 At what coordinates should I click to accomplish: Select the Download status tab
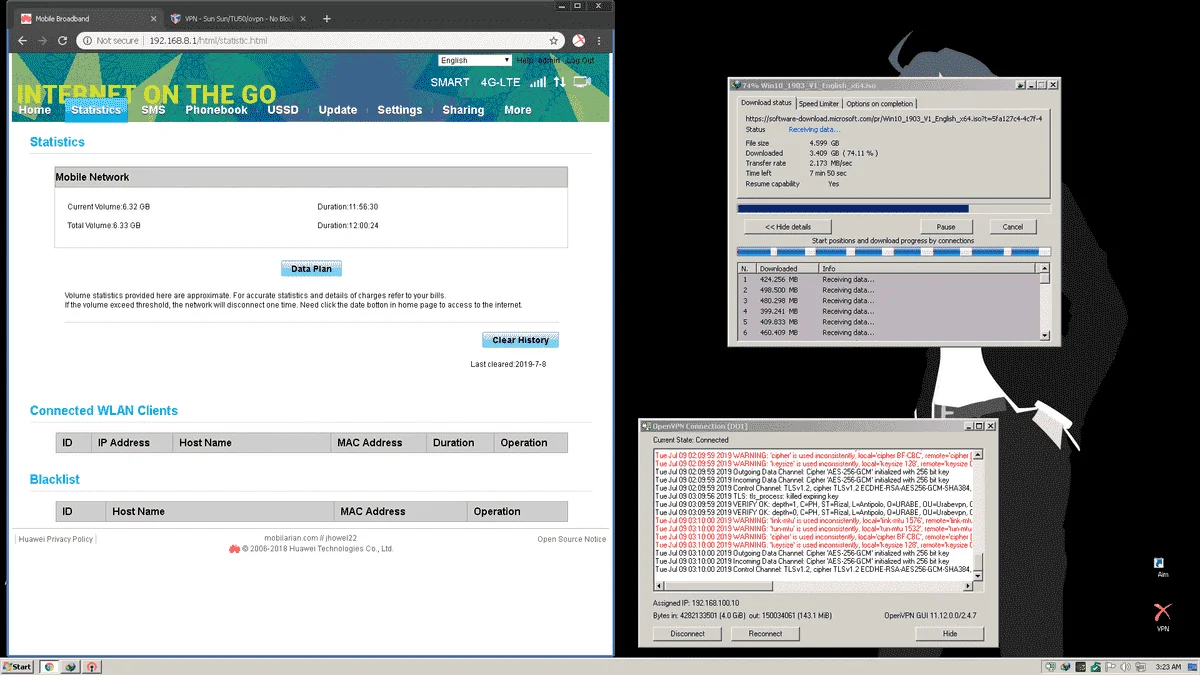[x=766, y=102]
